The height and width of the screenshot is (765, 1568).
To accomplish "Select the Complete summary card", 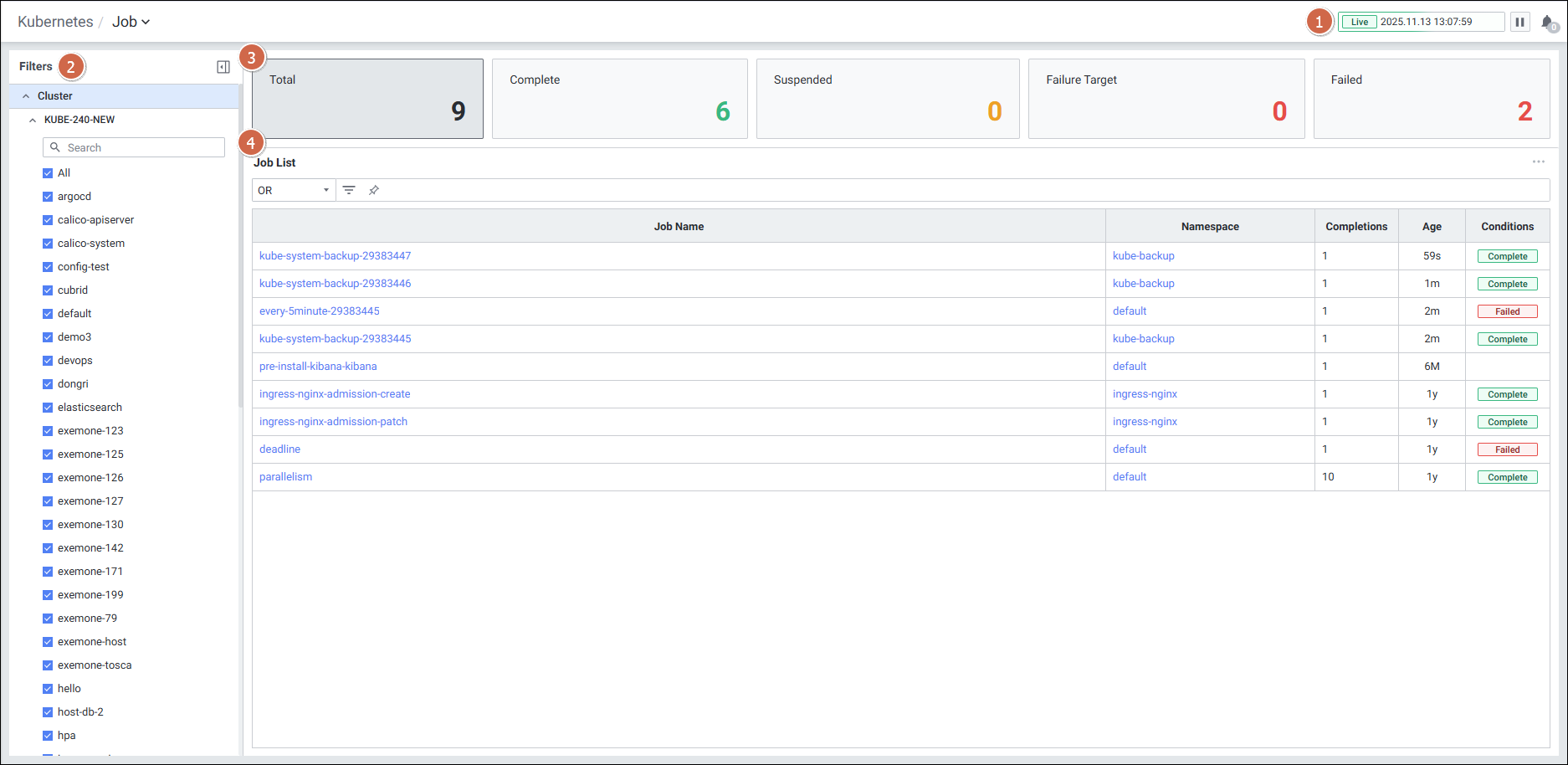I will click(619, 99).
